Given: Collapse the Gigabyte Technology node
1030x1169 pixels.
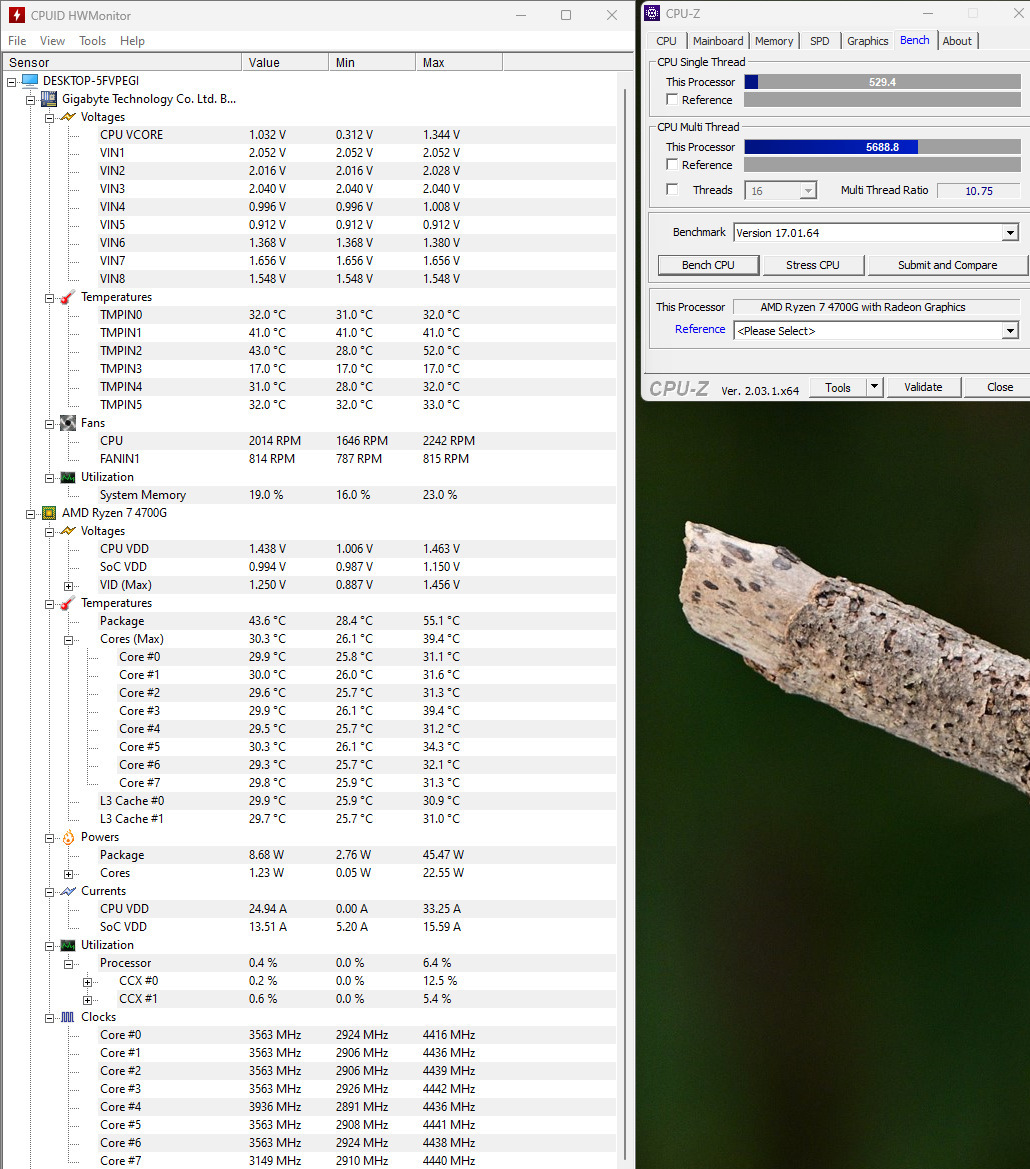Looking at the screenshot, I should click(31, 99).
